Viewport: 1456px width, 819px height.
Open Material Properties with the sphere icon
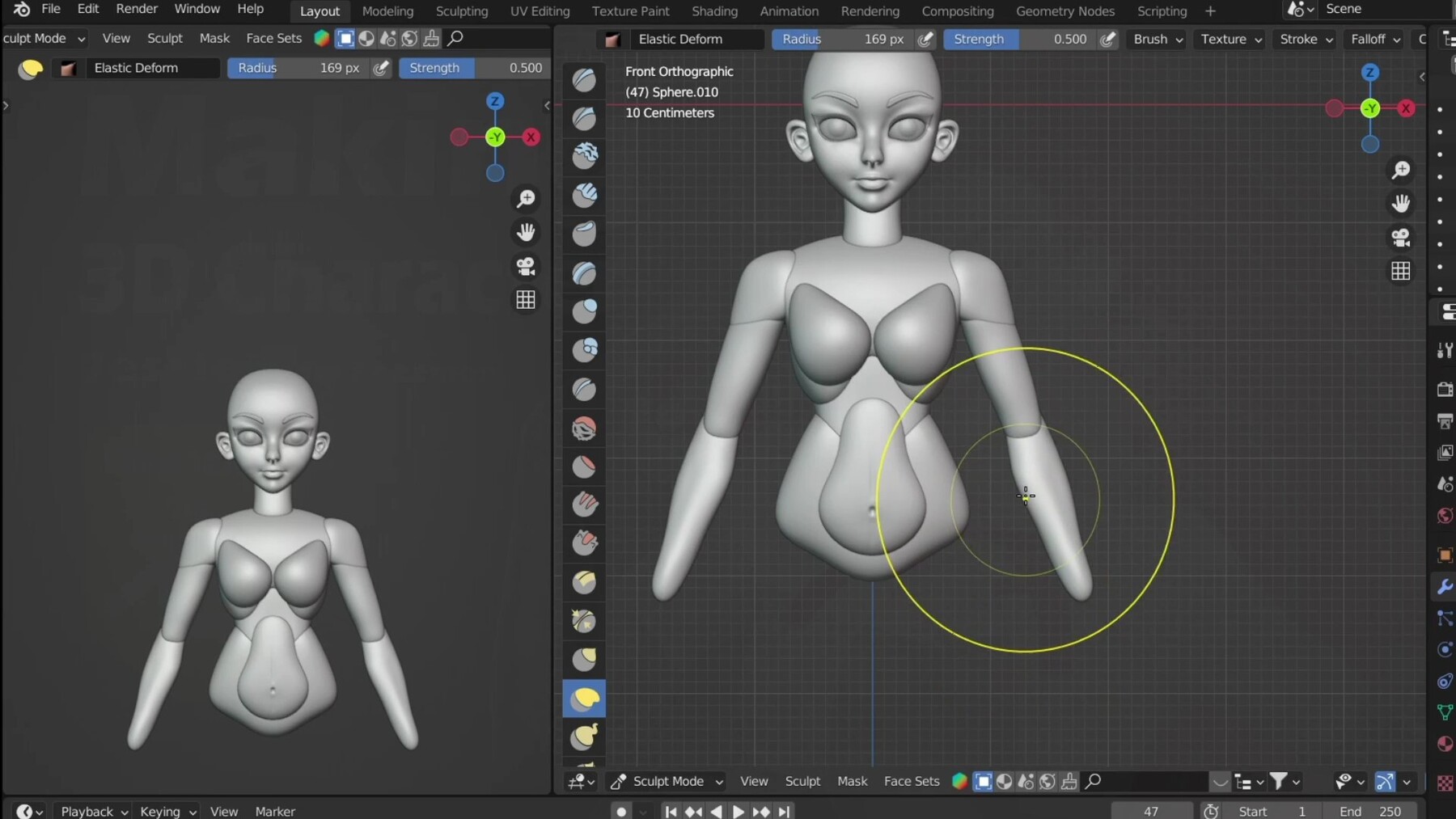point(1445,744)
